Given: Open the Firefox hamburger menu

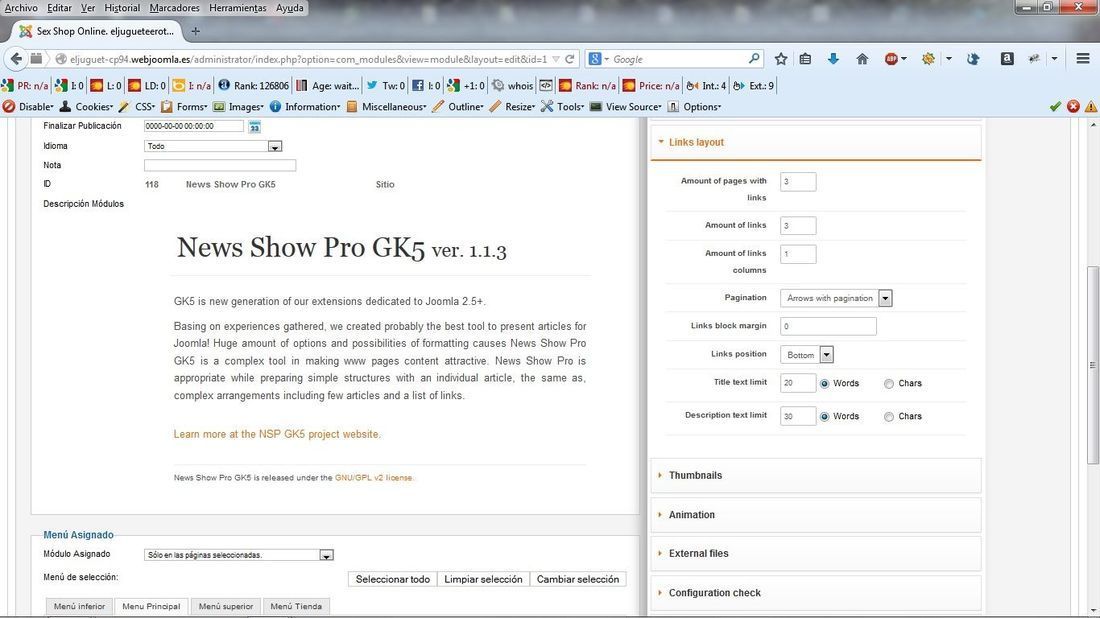Looking at the screenshot, I should tap(1082, 59).
